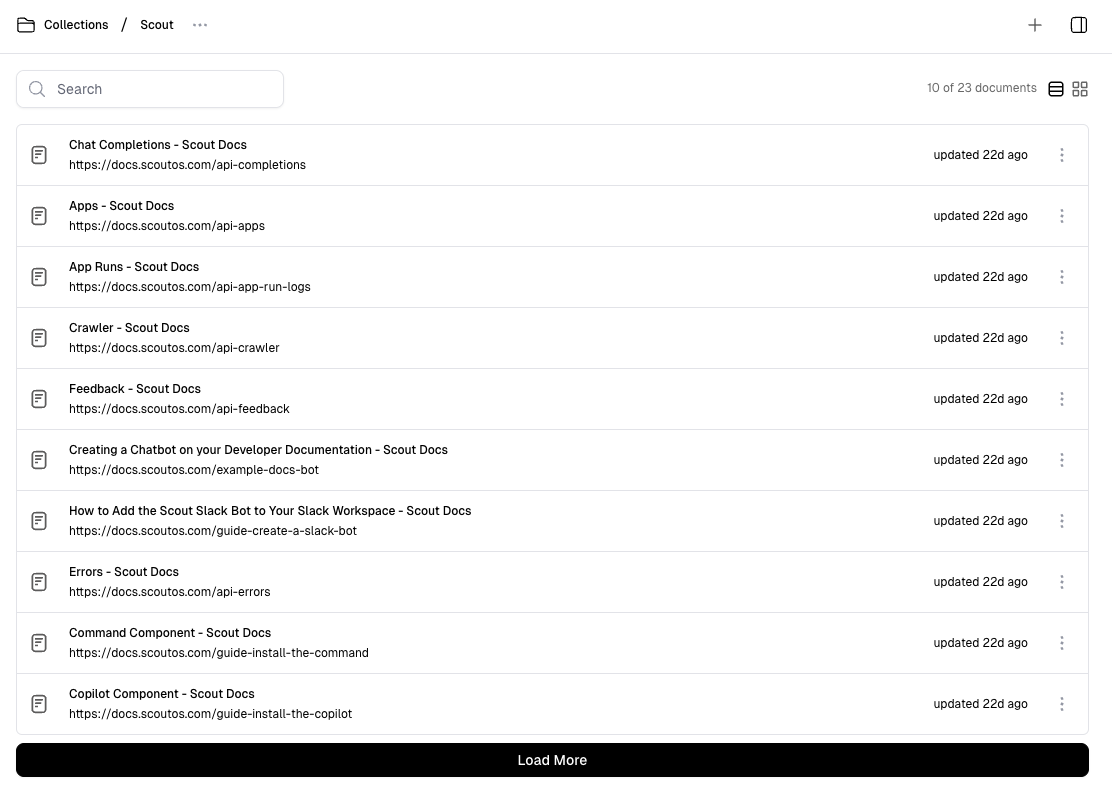
Task: Click the Apps - Scout Docs document icon
Action: [x=39, y=216]
